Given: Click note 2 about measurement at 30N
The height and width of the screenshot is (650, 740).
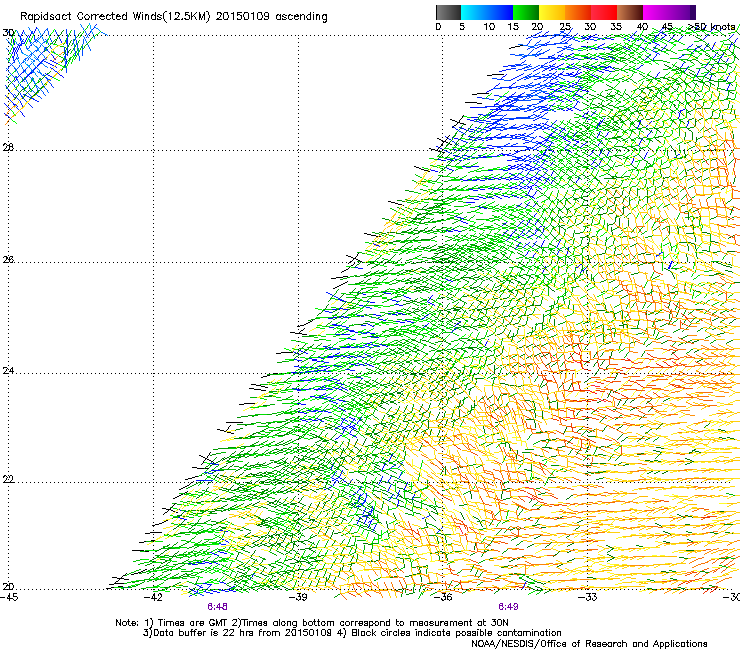Looking at the screenshot, I should coord(370,623).
